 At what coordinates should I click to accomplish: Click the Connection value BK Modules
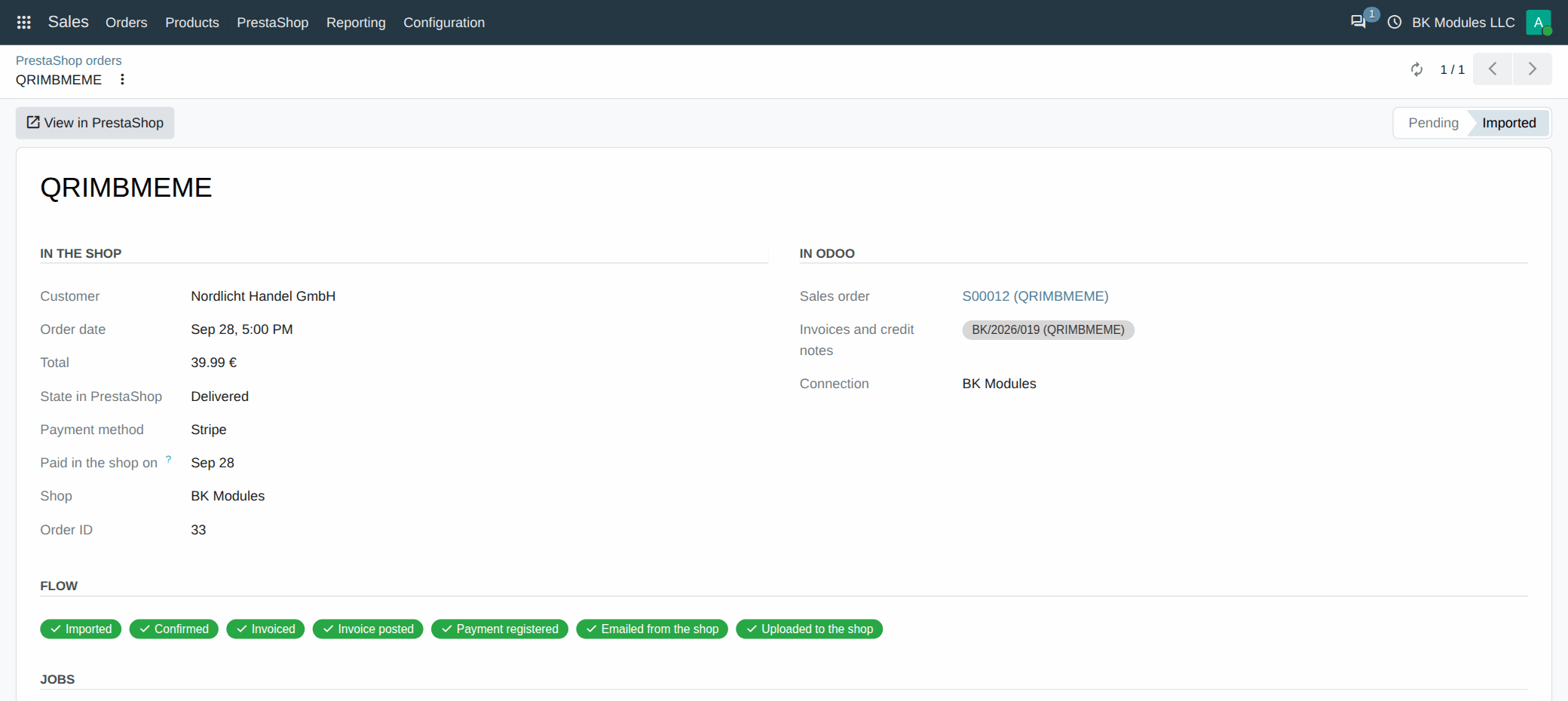pos(999,384)
